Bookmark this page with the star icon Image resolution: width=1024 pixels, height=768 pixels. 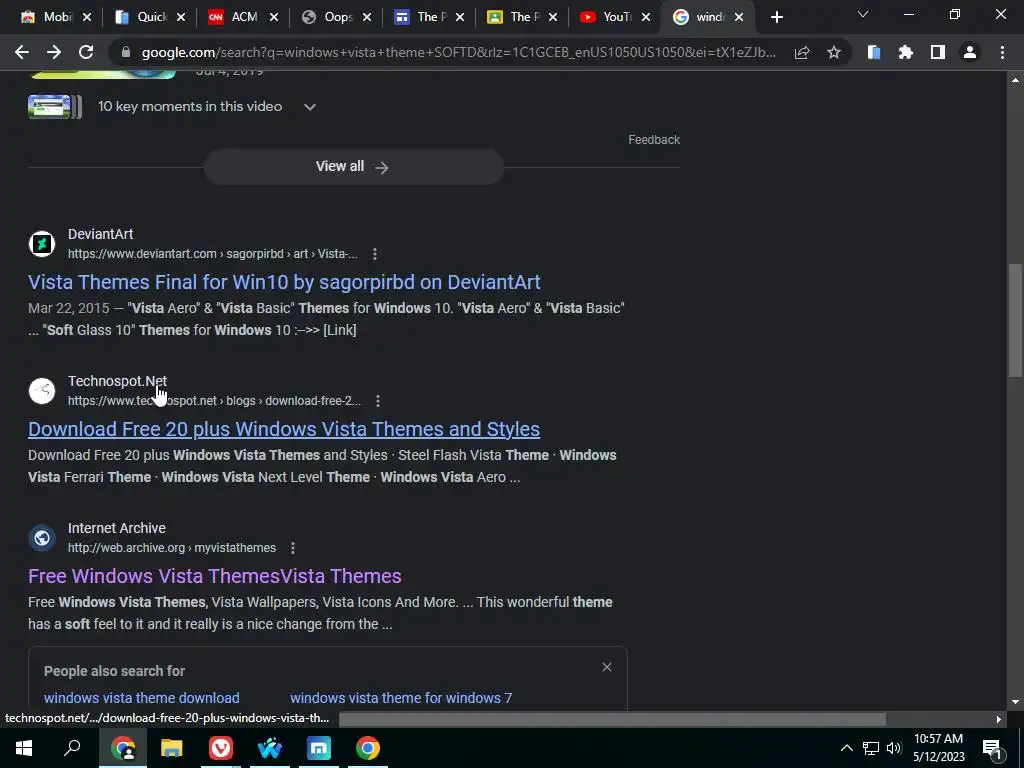pyautogui.click(x=834, y=52)
